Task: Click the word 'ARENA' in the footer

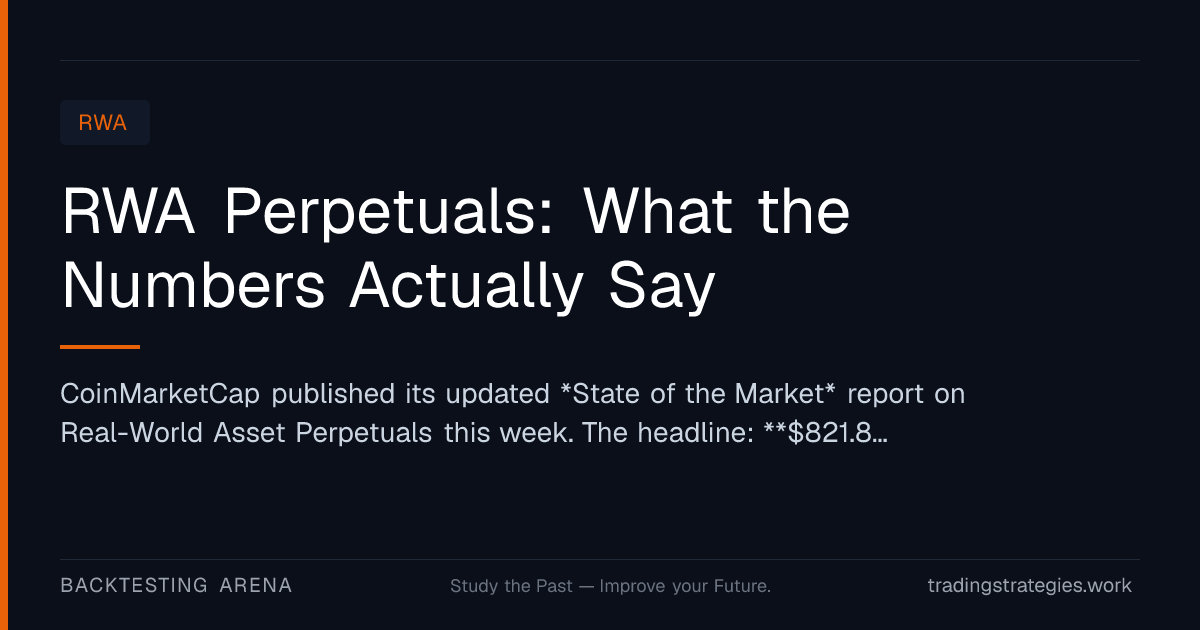Action: 256,585
